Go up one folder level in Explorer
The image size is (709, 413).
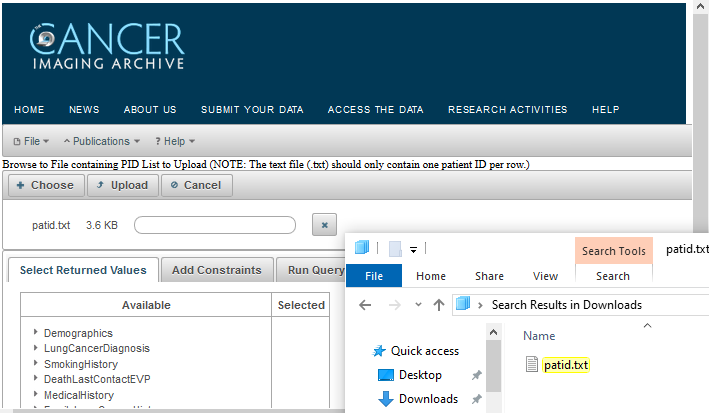439,305
